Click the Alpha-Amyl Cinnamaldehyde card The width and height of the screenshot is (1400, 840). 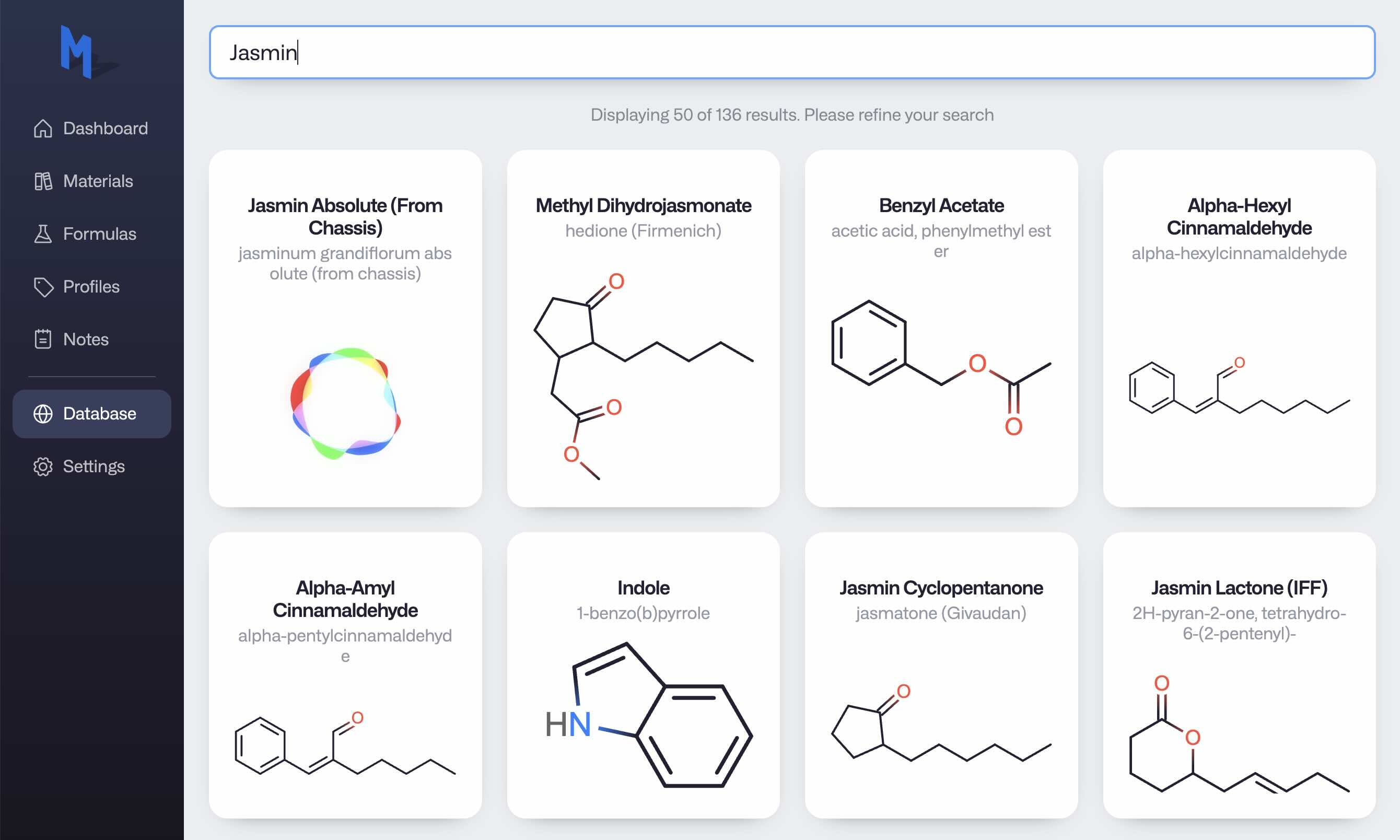coord(346,679)
